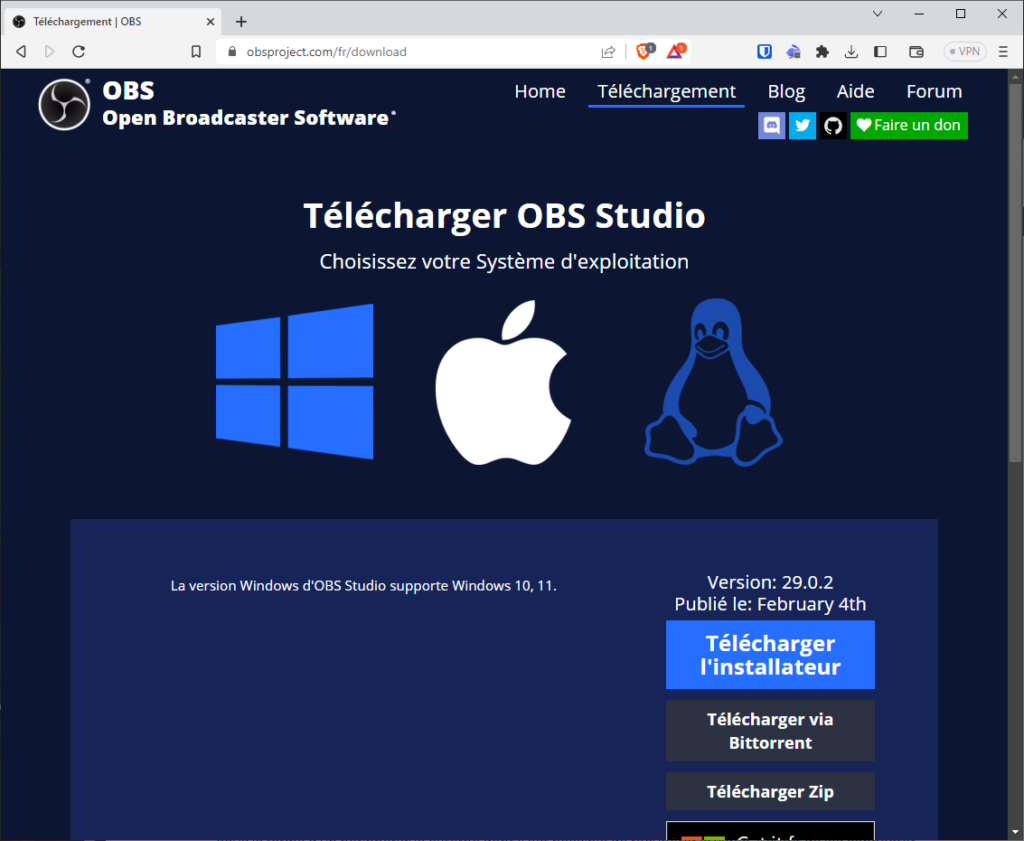Viewport: 1024px width, 841px height.
Task: Select the Apple macOS icon
Action: [504, 383]
